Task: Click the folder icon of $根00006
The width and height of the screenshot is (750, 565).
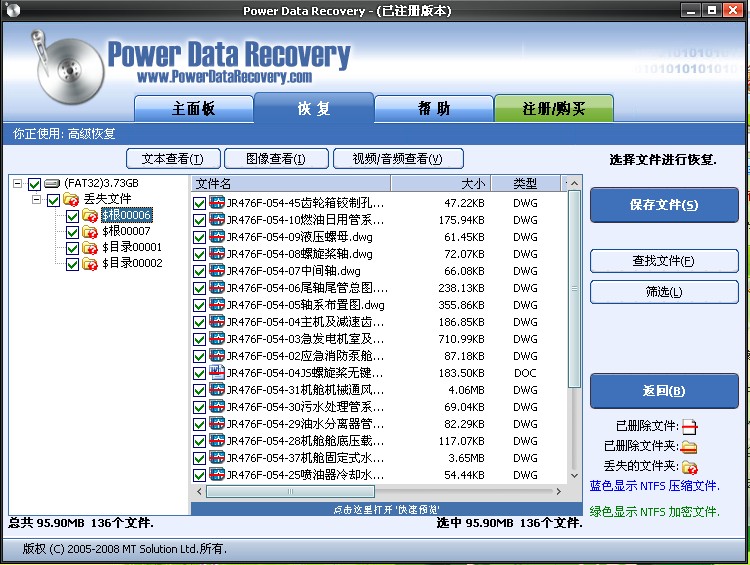Action: pos(90,215)
